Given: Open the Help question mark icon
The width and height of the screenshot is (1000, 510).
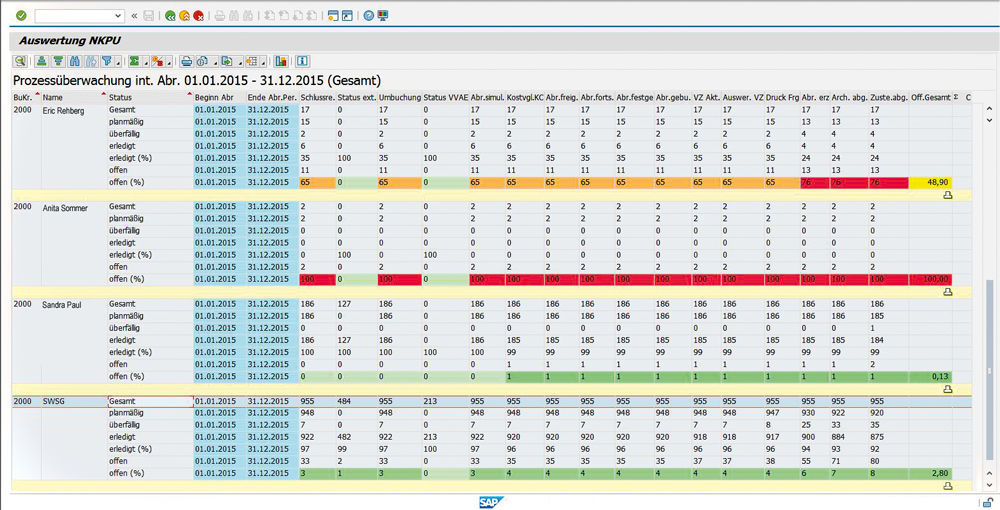Looking at the screenshot, I should [369, 16].
